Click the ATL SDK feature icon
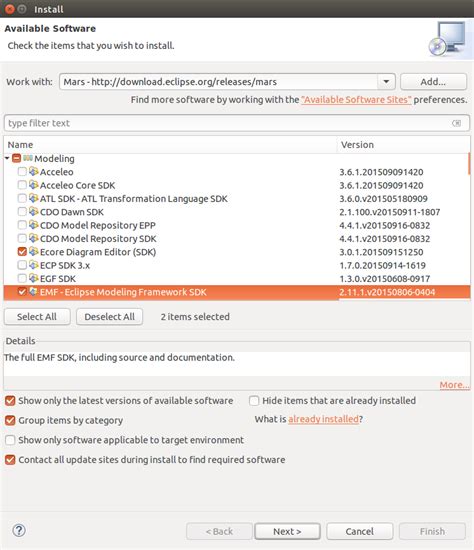Viewport: 474px width, 550px height. [34, 198]
